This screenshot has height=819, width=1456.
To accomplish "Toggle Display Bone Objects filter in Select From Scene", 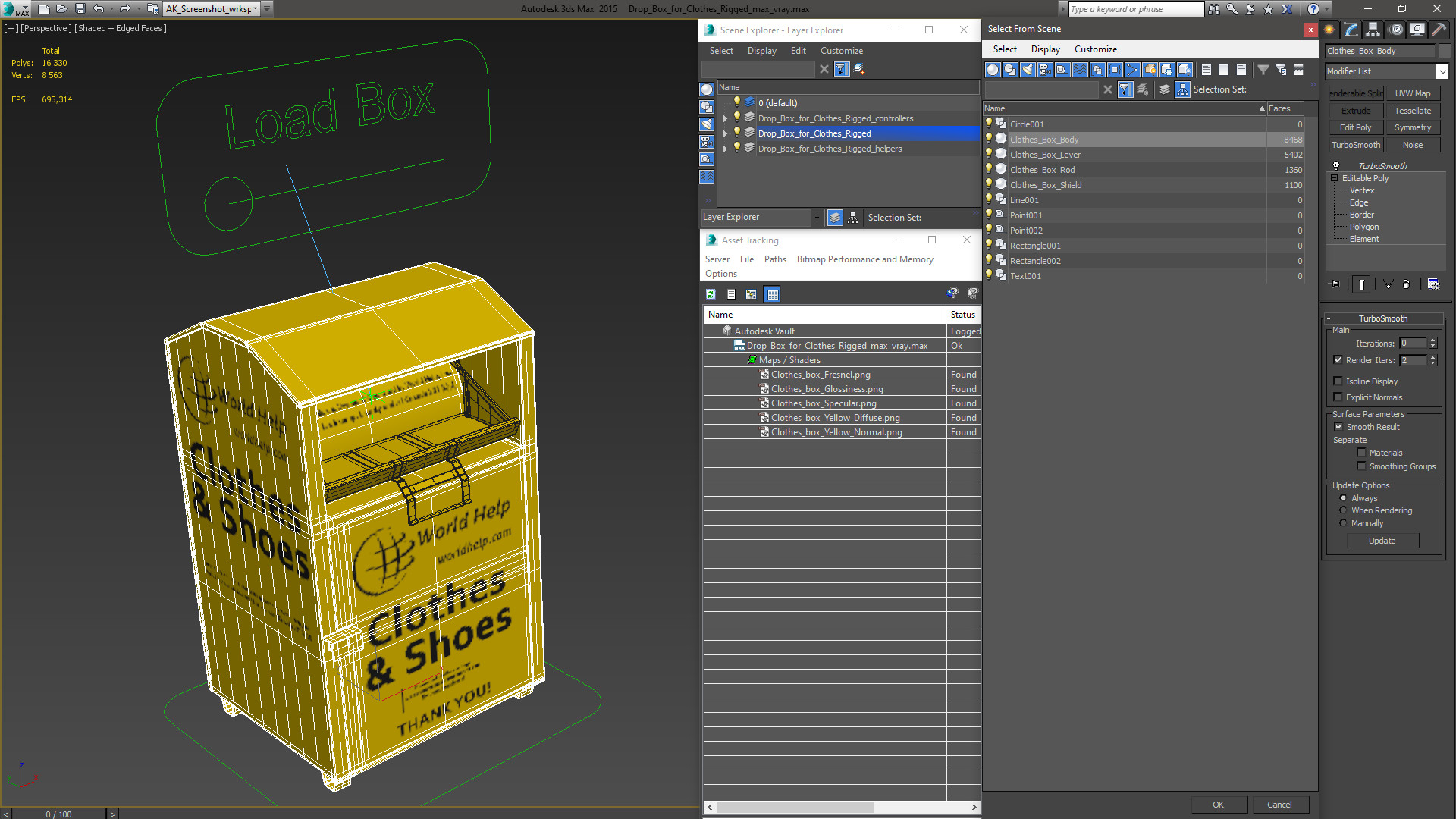I will coord(1132,70).
